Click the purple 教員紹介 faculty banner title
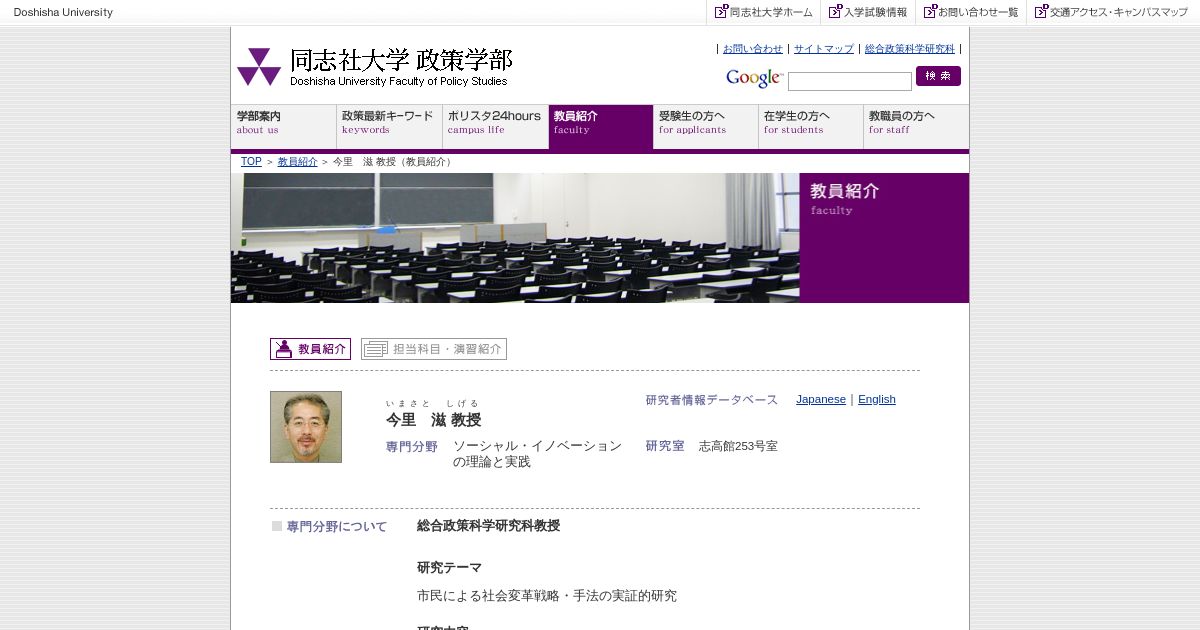The height and width of the screenshot is (630, 1200). coord(845,191)
